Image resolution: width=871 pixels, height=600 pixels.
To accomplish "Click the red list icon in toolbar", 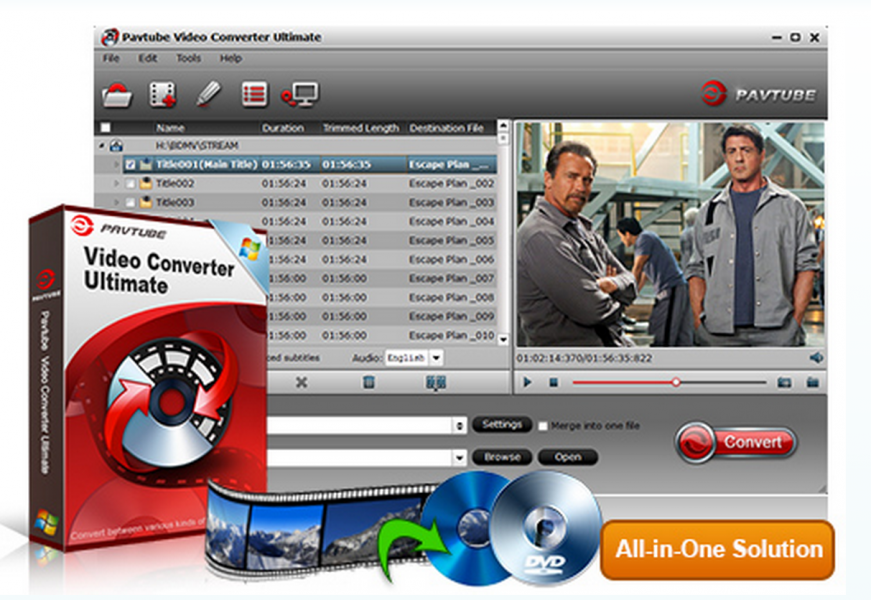I will 254,94.
